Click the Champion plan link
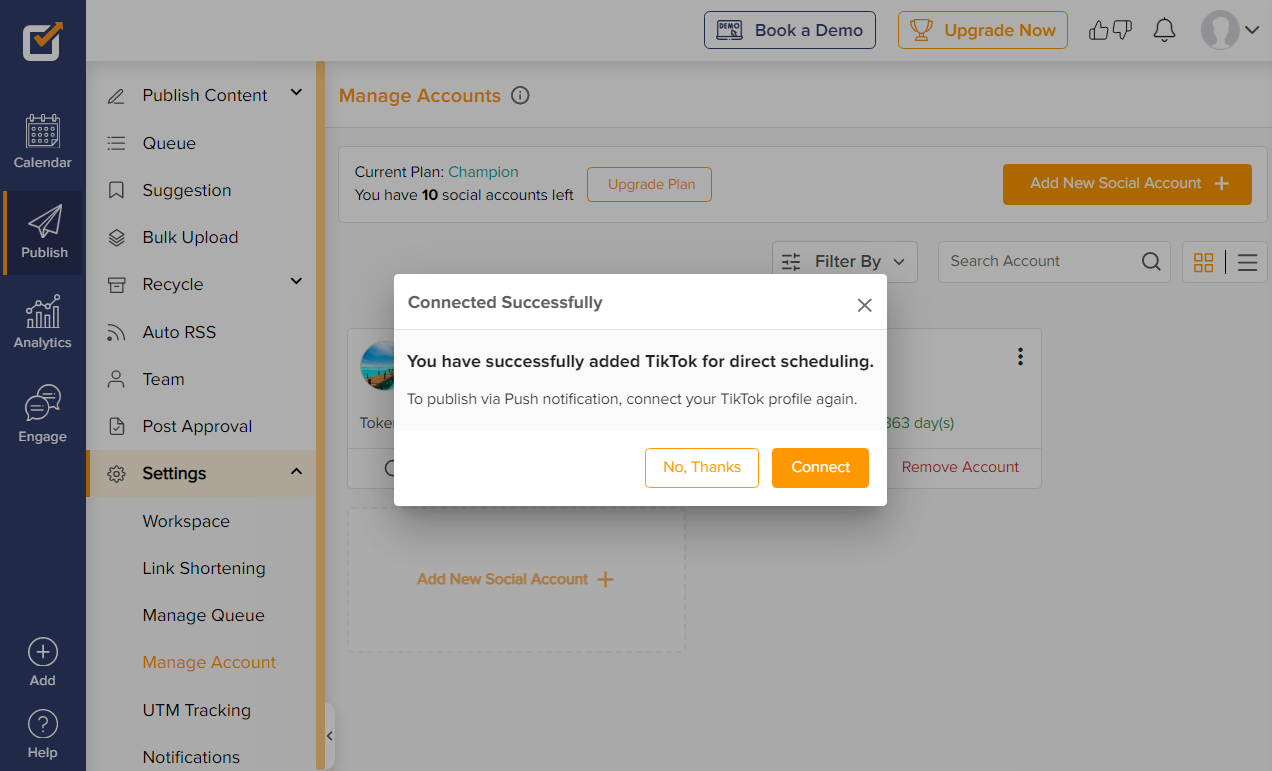1272x771 pixels. (483, 172)
